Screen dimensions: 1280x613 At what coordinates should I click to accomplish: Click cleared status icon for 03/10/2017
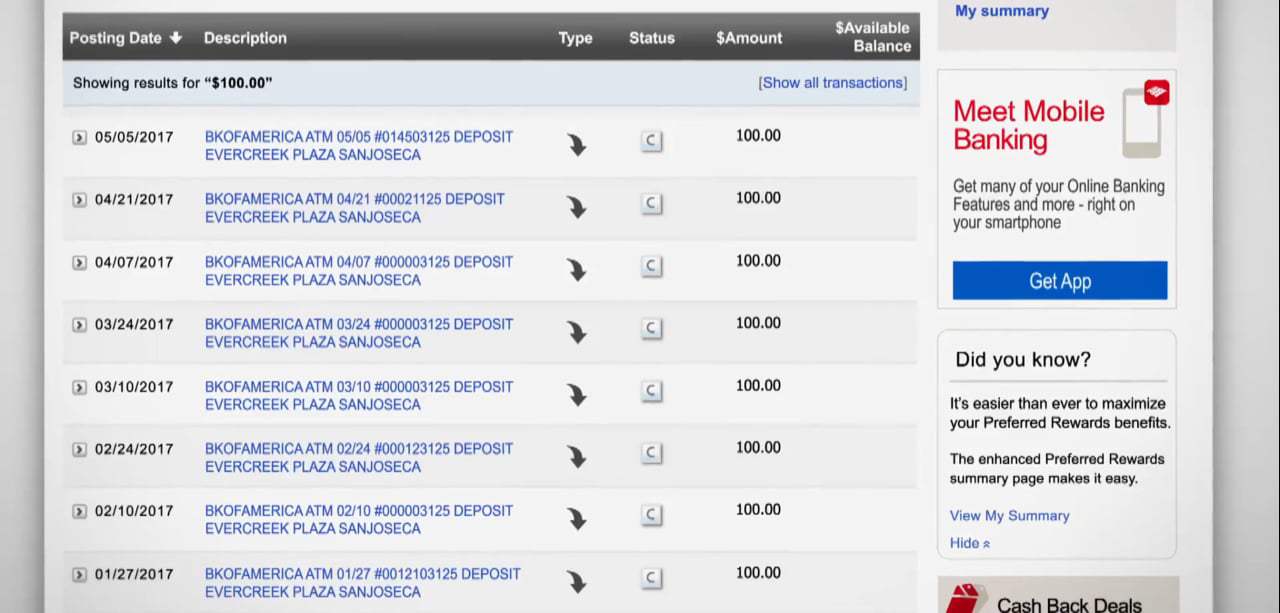tap(651, 391)
